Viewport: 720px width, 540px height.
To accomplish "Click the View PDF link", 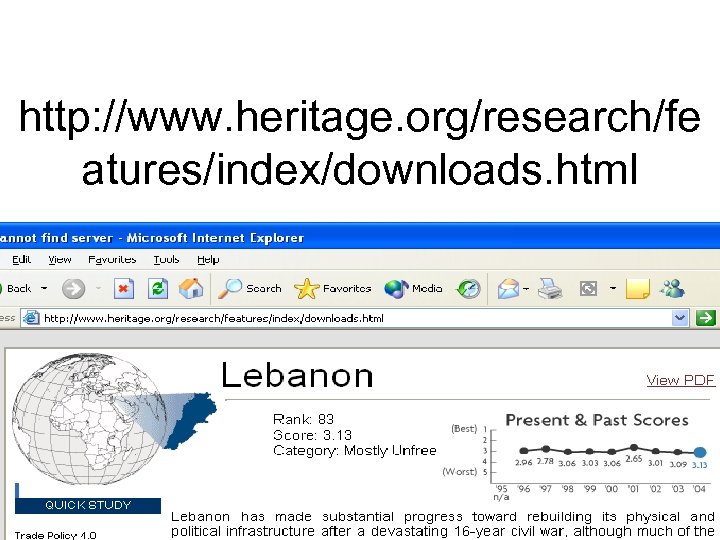I will 681,380.
